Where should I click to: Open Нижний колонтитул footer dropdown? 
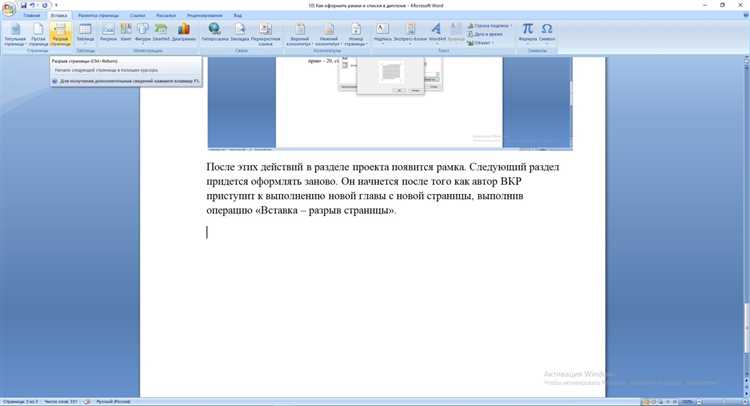[328, 34]
